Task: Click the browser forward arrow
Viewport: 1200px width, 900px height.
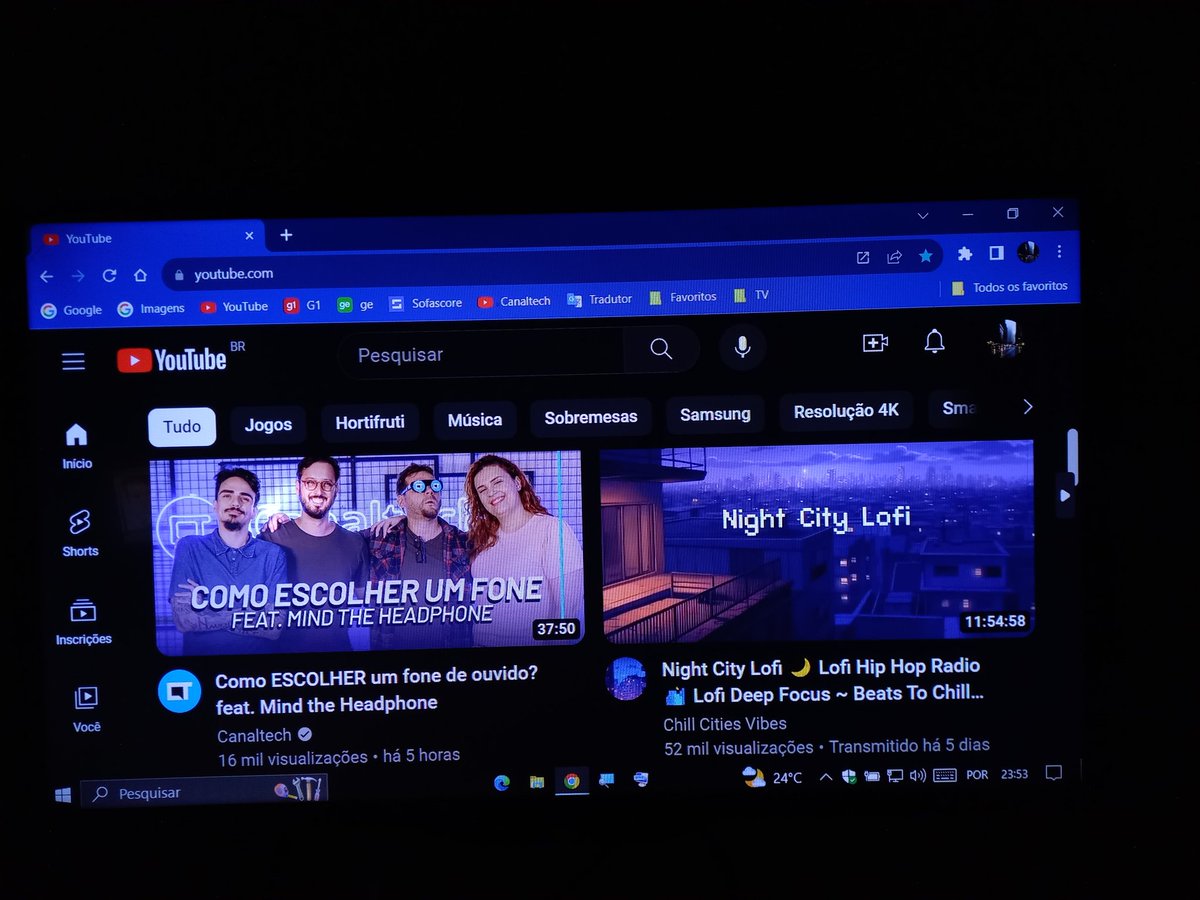Action: pyautogui.click(x=78, y=276)
